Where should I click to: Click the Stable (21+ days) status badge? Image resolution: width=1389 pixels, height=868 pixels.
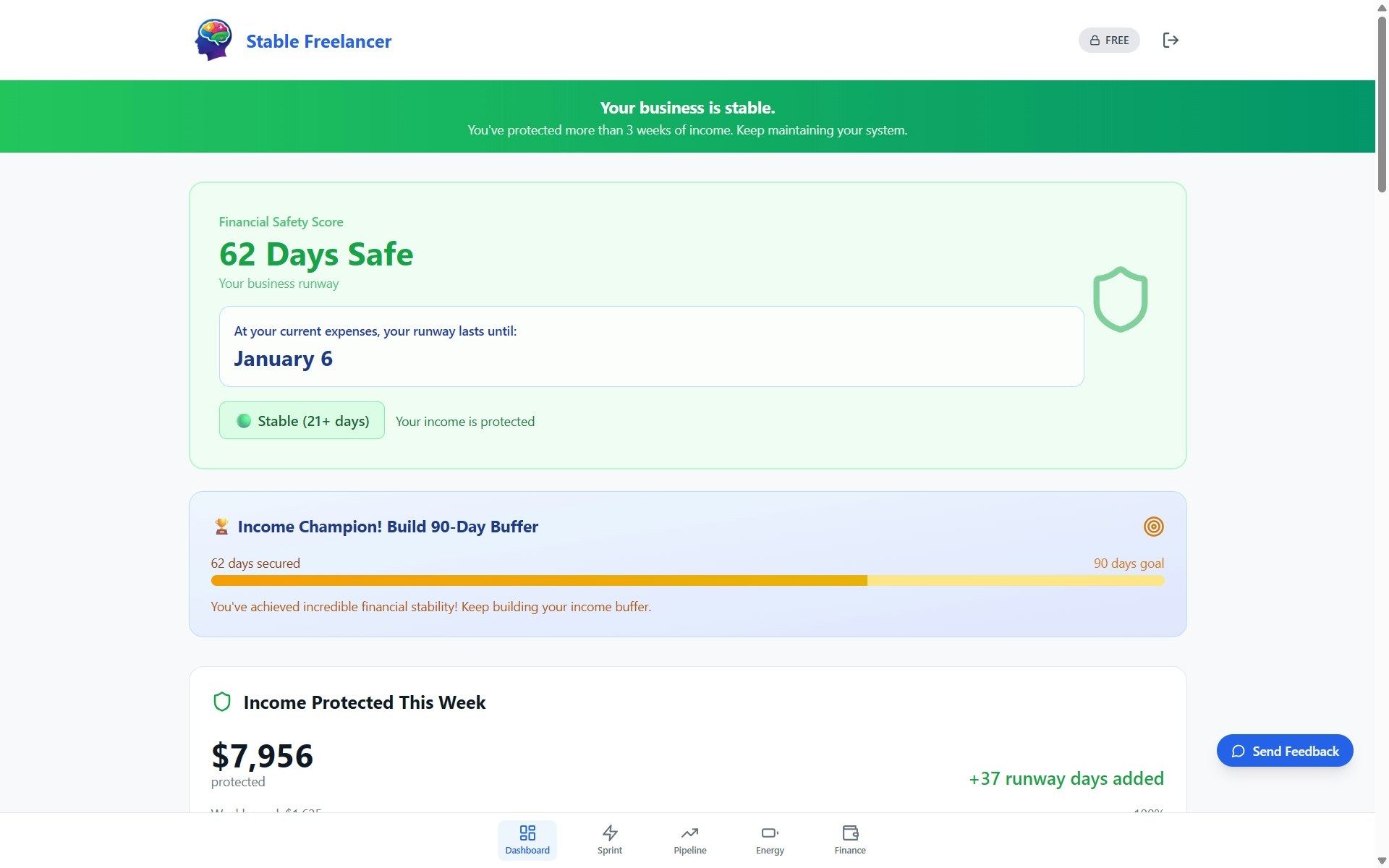302,420
